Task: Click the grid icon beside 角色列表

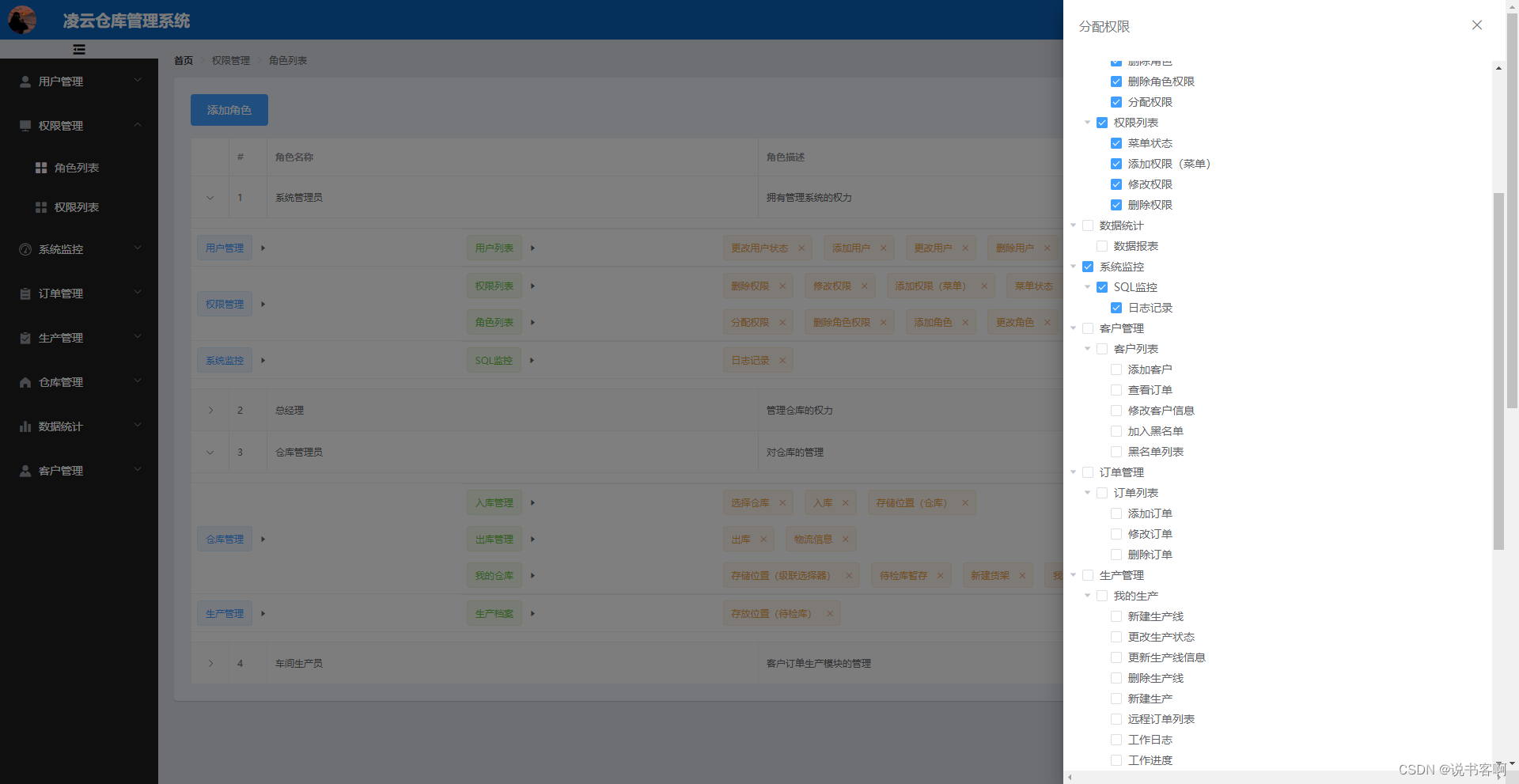Action: 41,168
